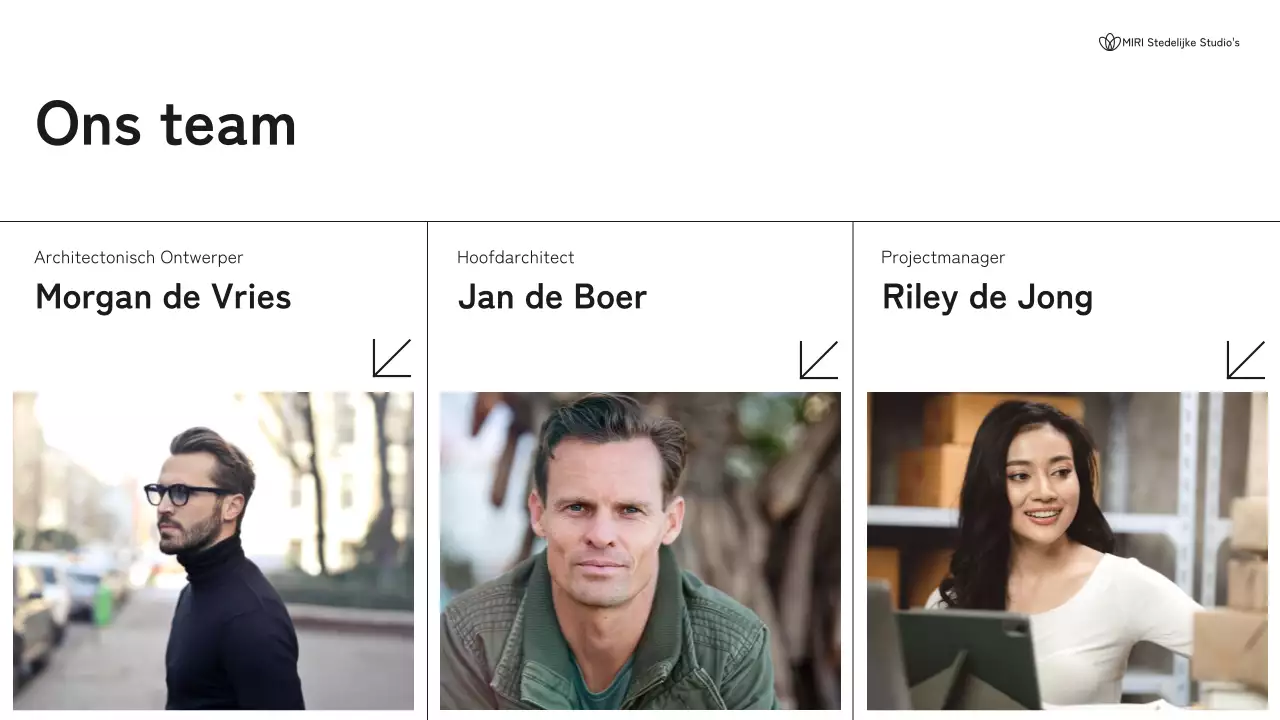The height and width of the screenshot is (720, 1280).
Task: Select the Projectmanager role label
Action: coord(942,257)
